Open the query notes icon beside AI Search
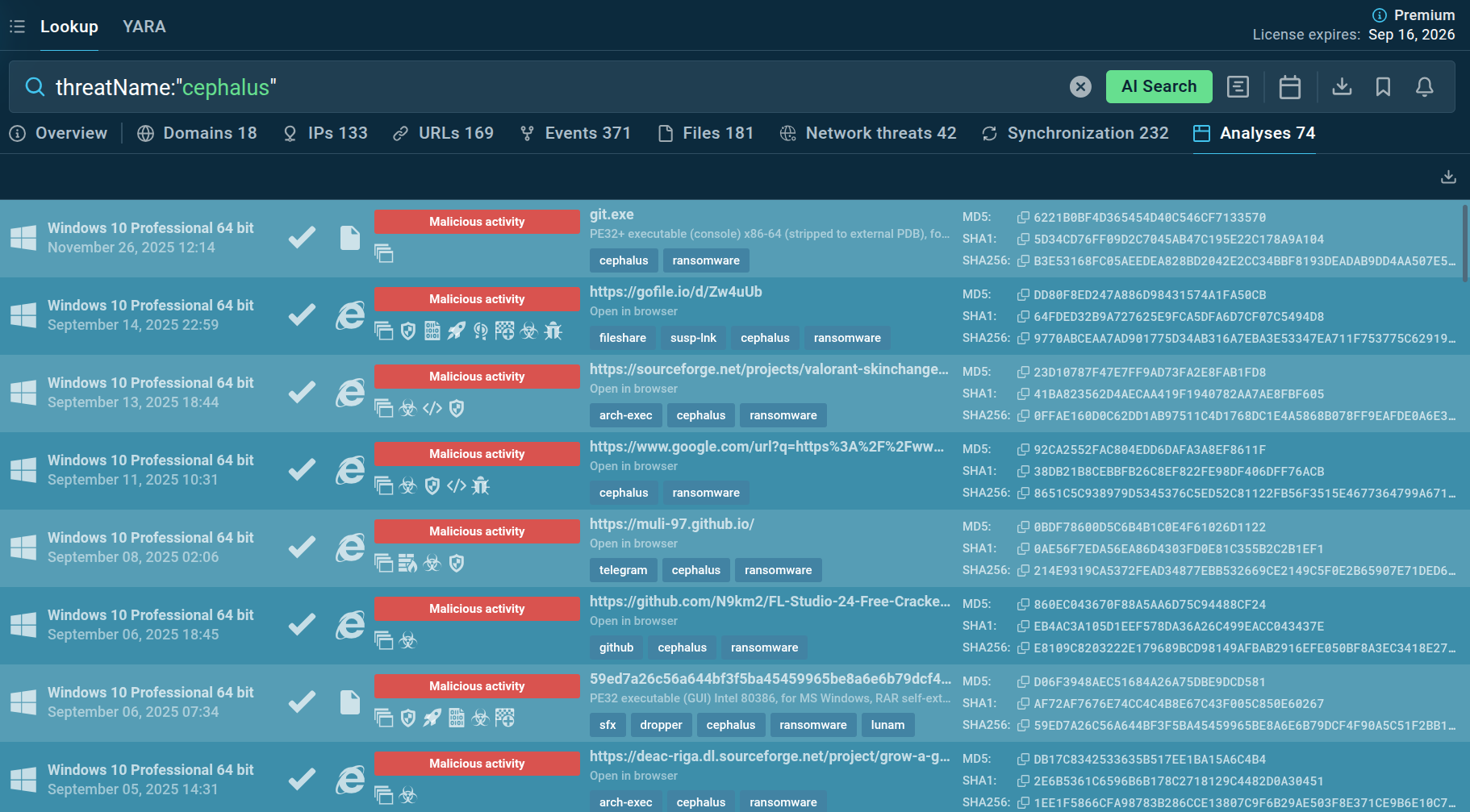This screenshot has width=1470, height=812. [x=1238, y=87]
